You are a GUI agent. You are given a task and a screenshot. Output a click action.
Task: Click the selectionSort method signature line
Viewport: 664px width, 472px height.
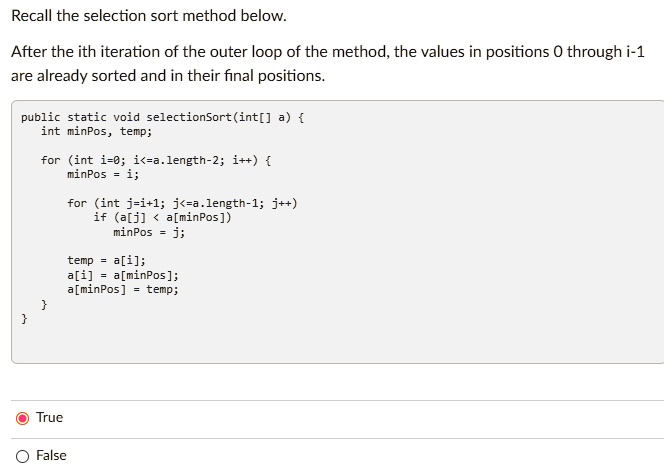pos(163,117)
